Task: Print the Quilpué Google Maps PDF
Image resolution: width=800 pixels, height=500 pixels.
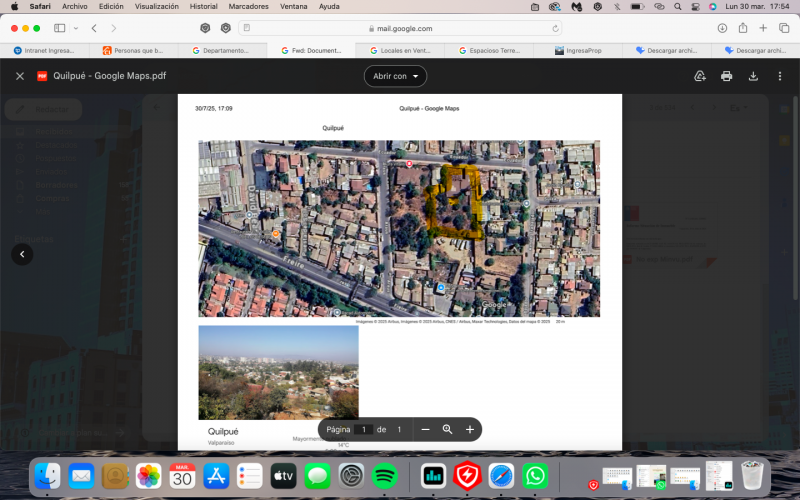Action: click(x=726, y=76)
